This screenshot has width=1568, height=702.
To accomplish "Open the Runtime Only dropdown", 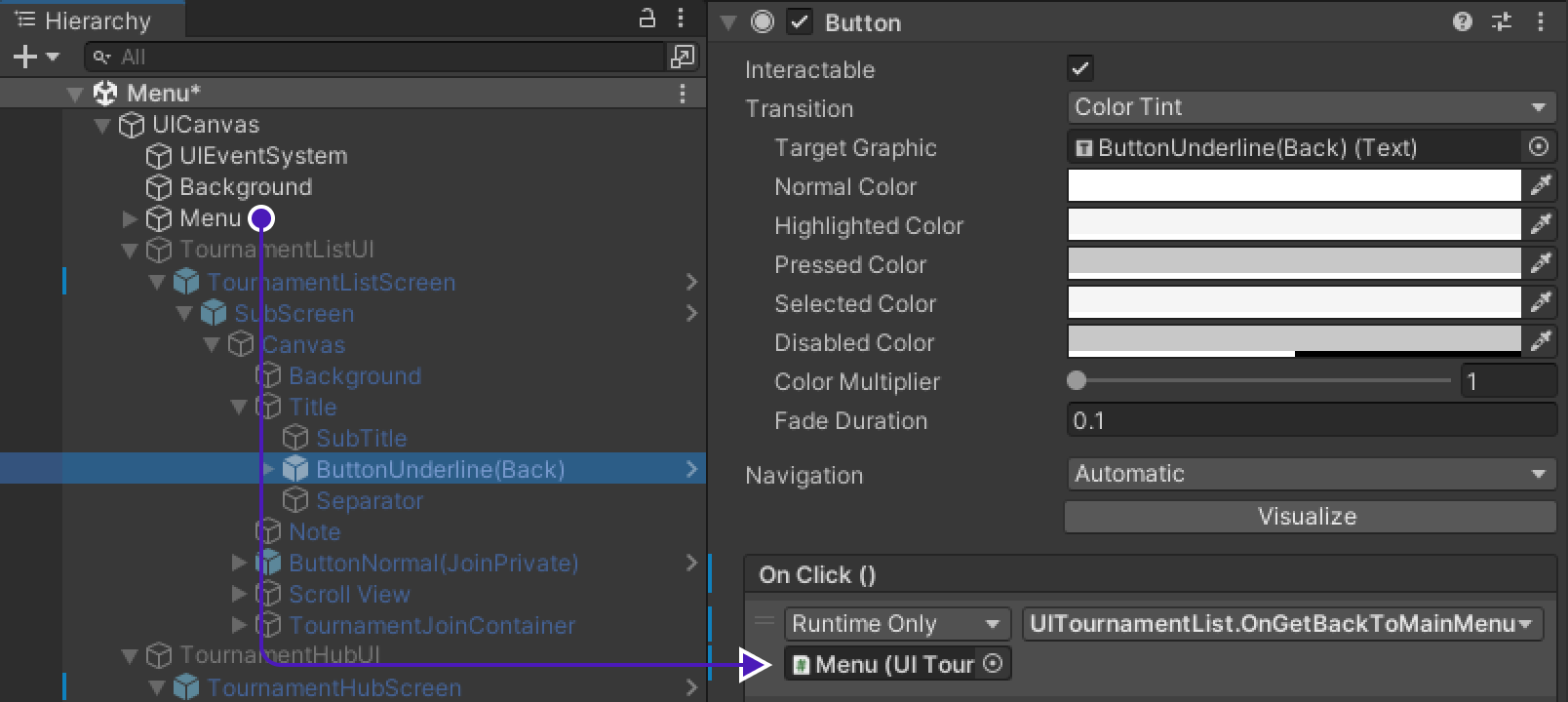I will click(895, 624).
